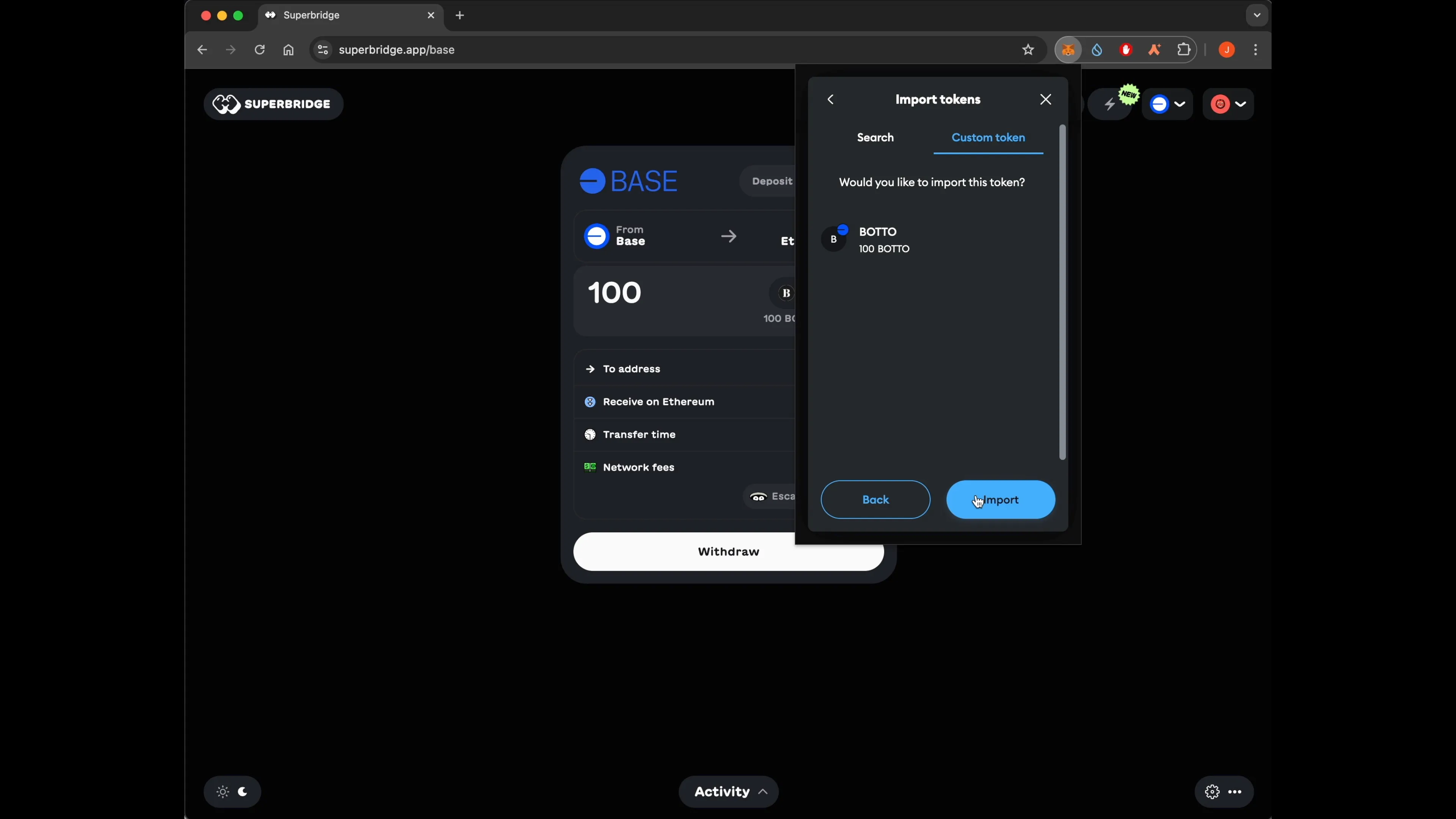Click the red hand extension icon

(1126, 50)
